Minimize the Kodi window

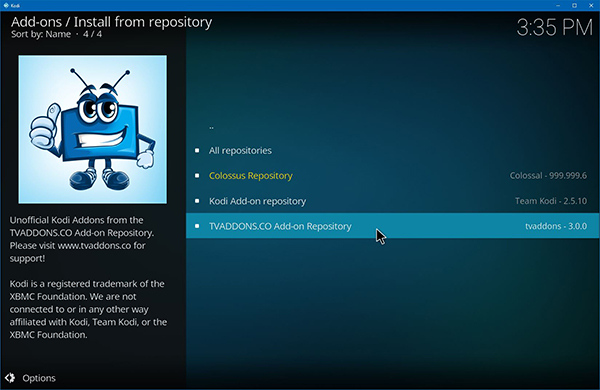coord(558,5)
